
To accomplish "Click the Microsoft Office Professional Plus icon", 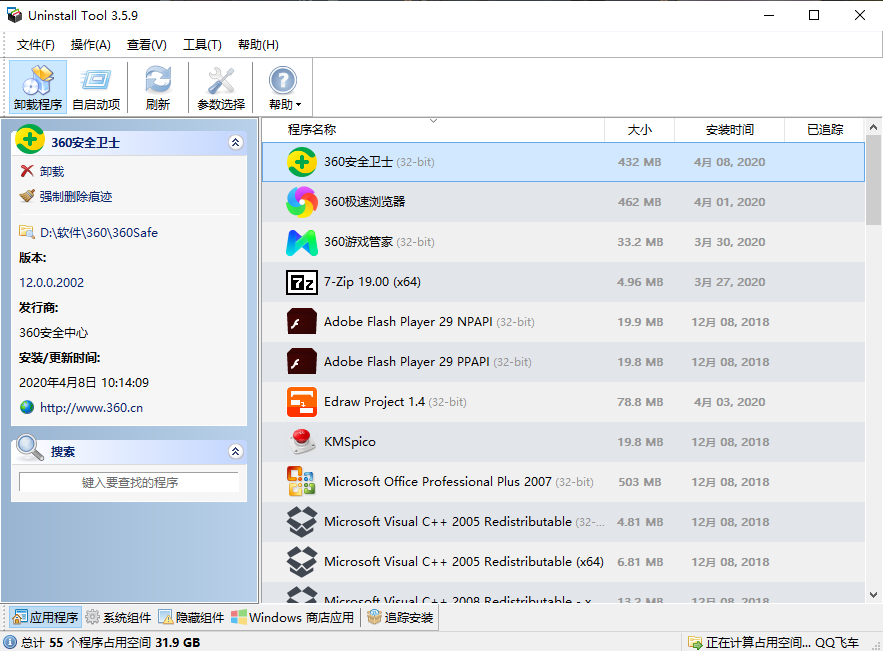I will 301,481.
